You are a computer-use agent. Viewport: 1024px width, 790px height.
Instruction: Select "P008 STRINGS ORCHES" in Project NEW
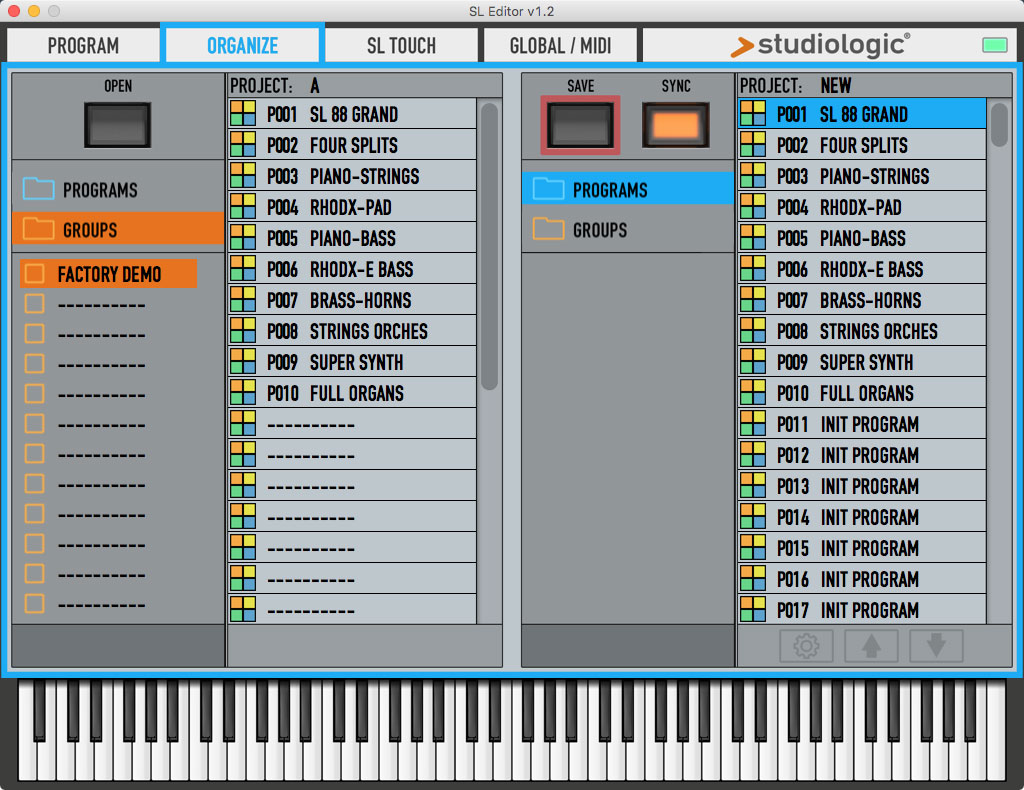click(x=862, y=330)
